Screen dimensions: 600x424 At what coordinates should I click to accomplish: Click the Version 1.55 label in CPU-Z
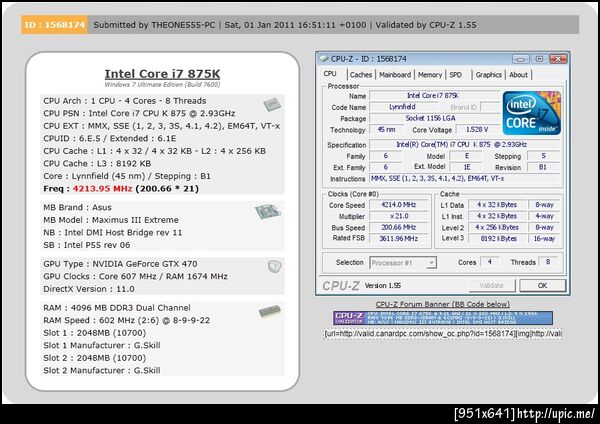pyautogui.click(x=383, y=286)
